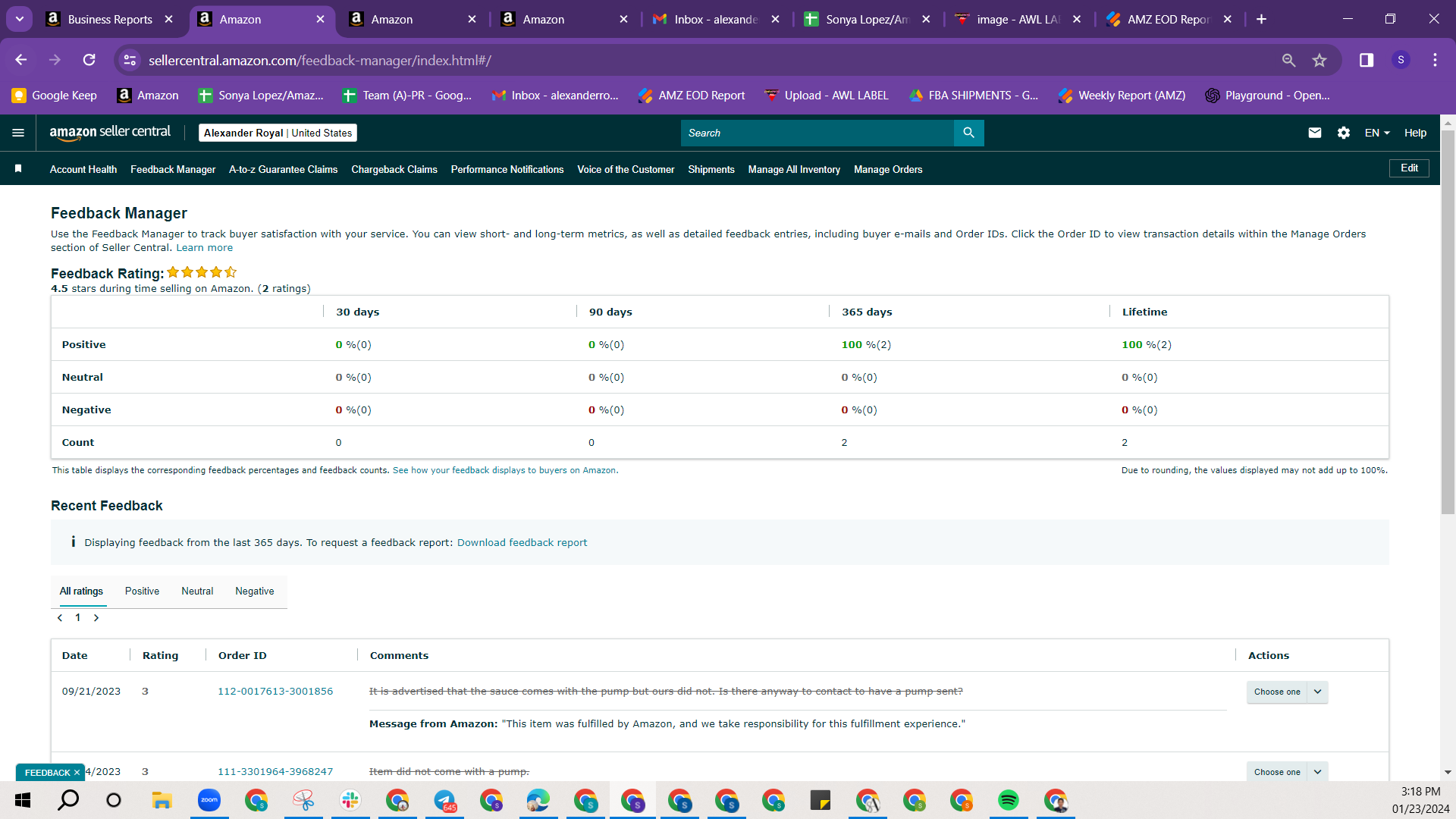Click the Help link in header

[x=1415, y=133]
